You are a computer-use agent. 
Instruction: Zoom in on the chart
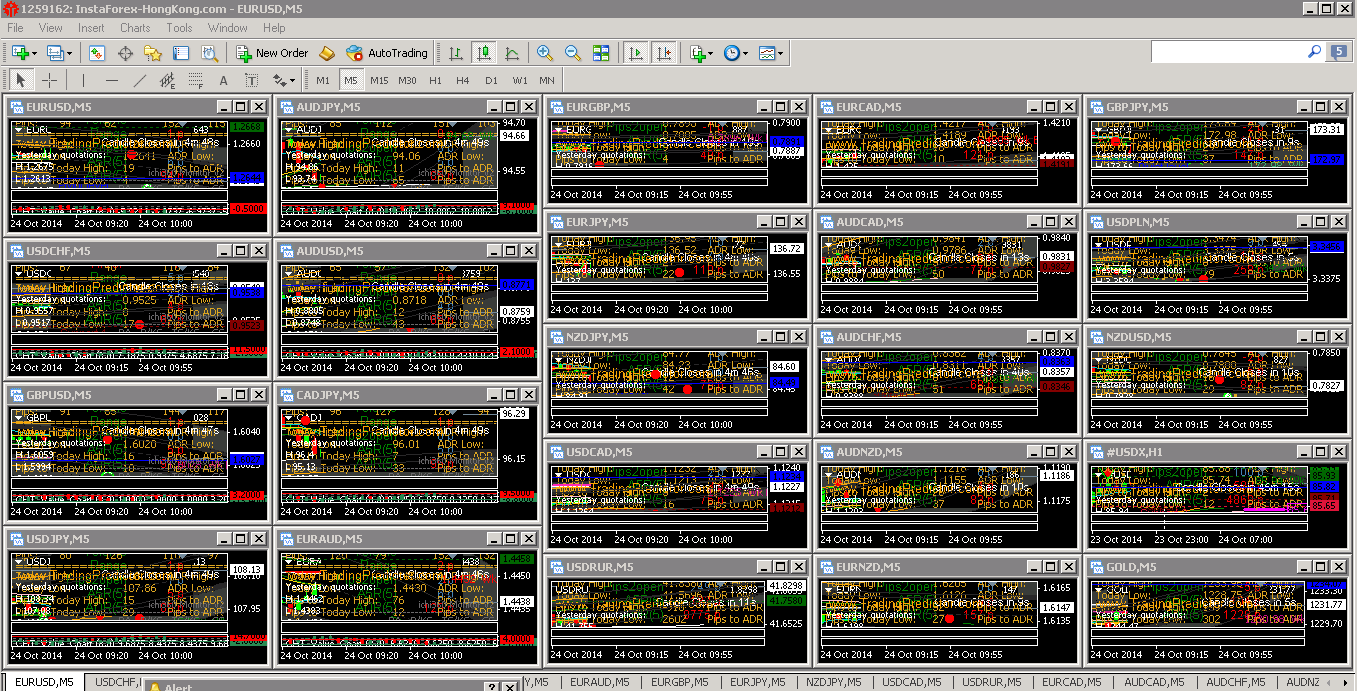[545, 53]
